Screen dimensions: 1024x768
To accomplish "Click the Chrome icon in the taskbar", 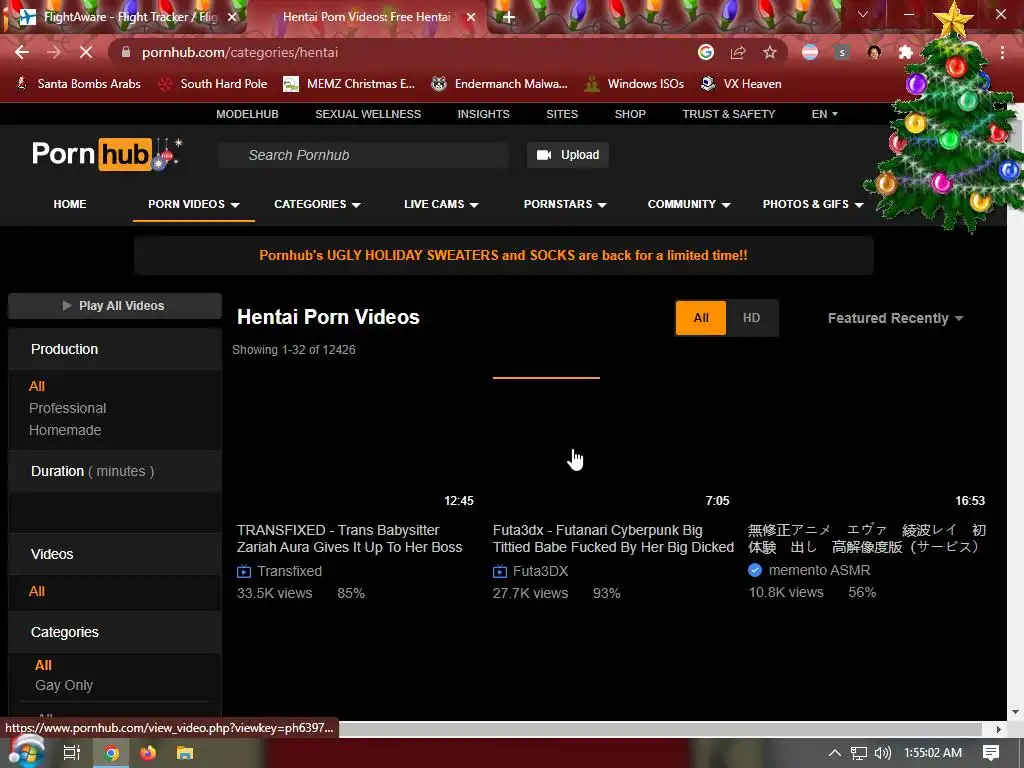I will coord(112,753).
